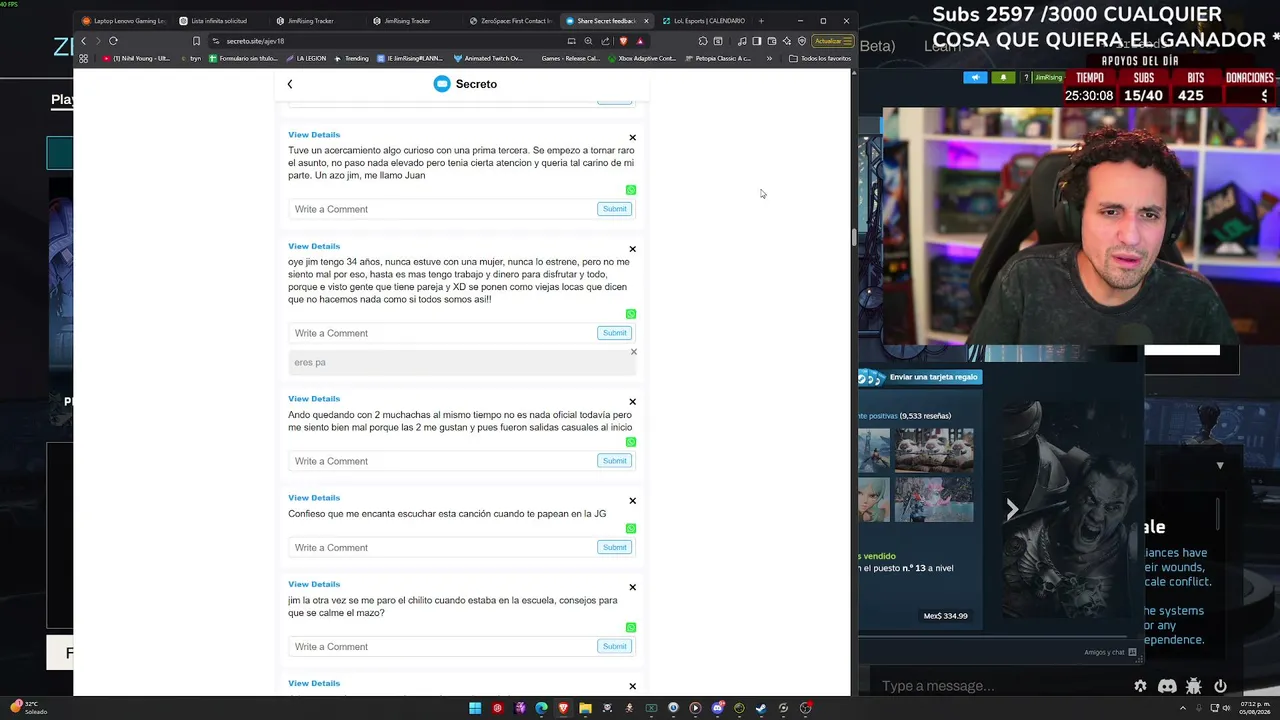Click the Brave Rewards triangle icon
Image resolution: width=1280 pixels, height=720 pixels.
[640, 41]
